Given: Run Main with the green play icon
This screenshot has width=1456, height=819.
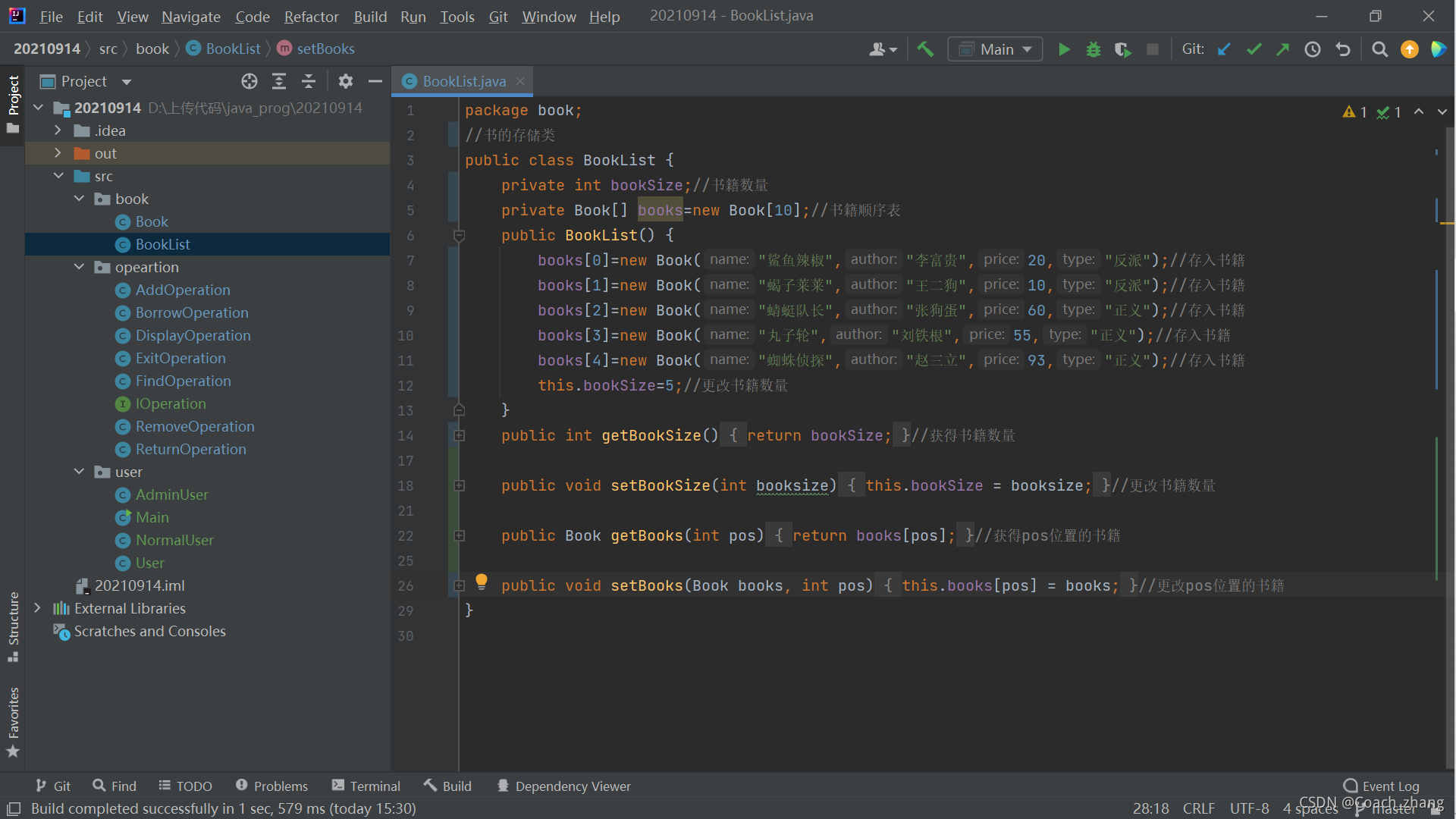Looking at the screenshot, I should (x=1064, y=49).
